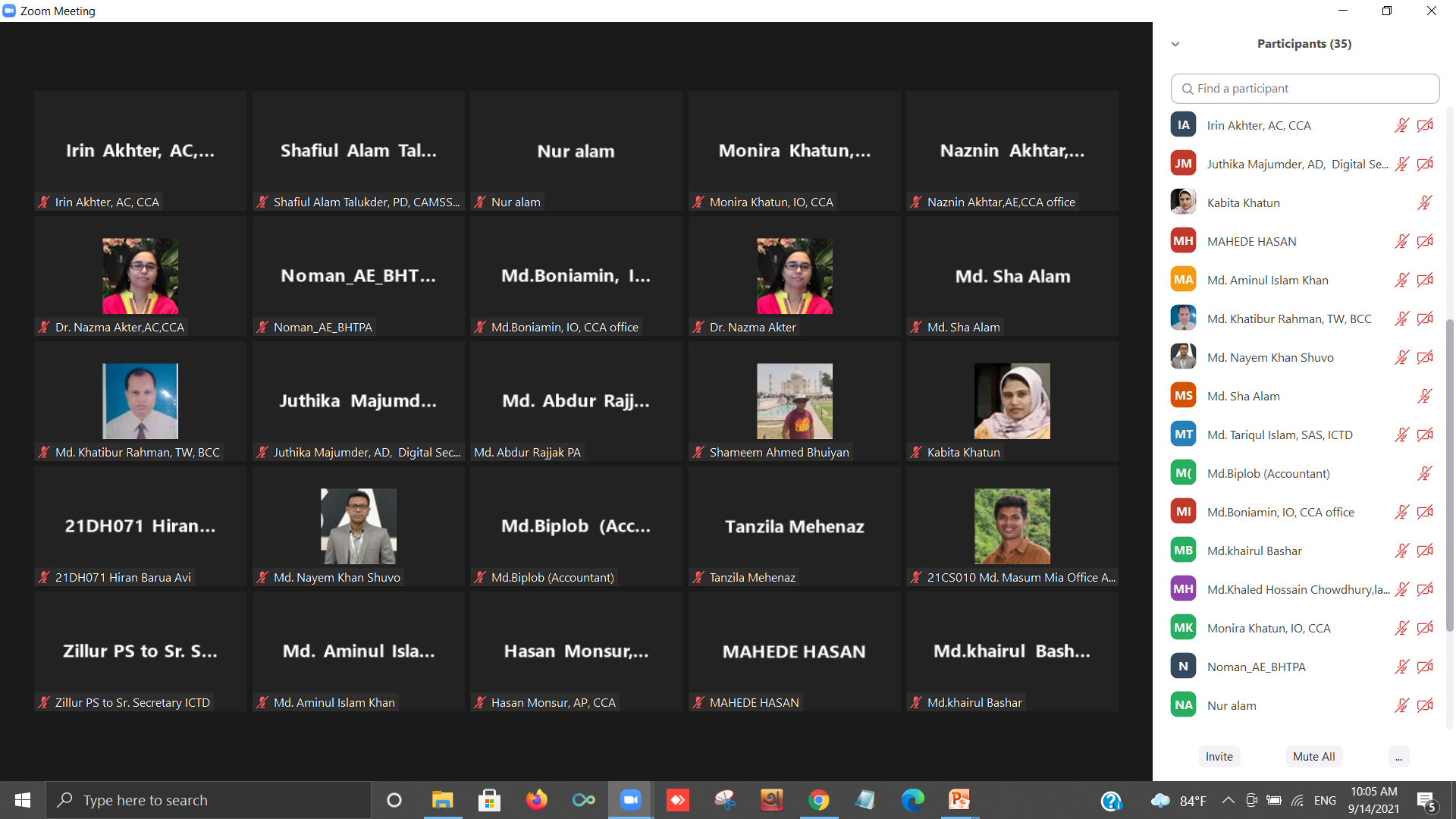Click the weather 84°F tray widget
Image resolution: width=1456 pixels, height=819 pixels.
click(x=1178, y=801)
